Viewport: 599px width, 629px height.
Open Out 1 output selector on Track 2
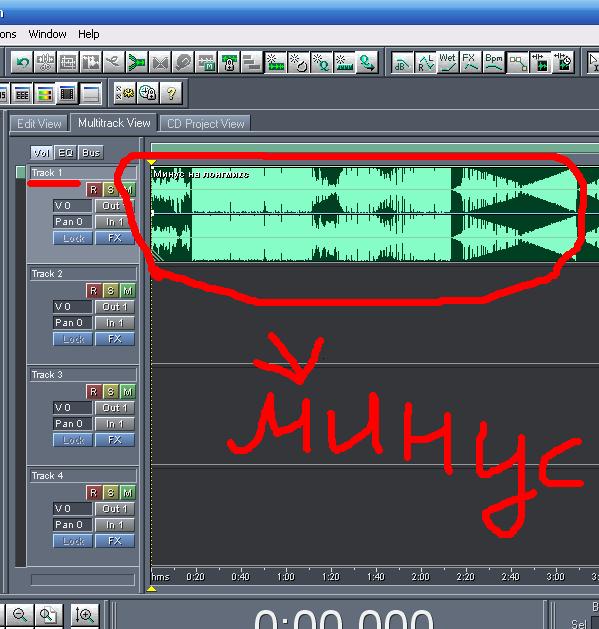[115, 307]
